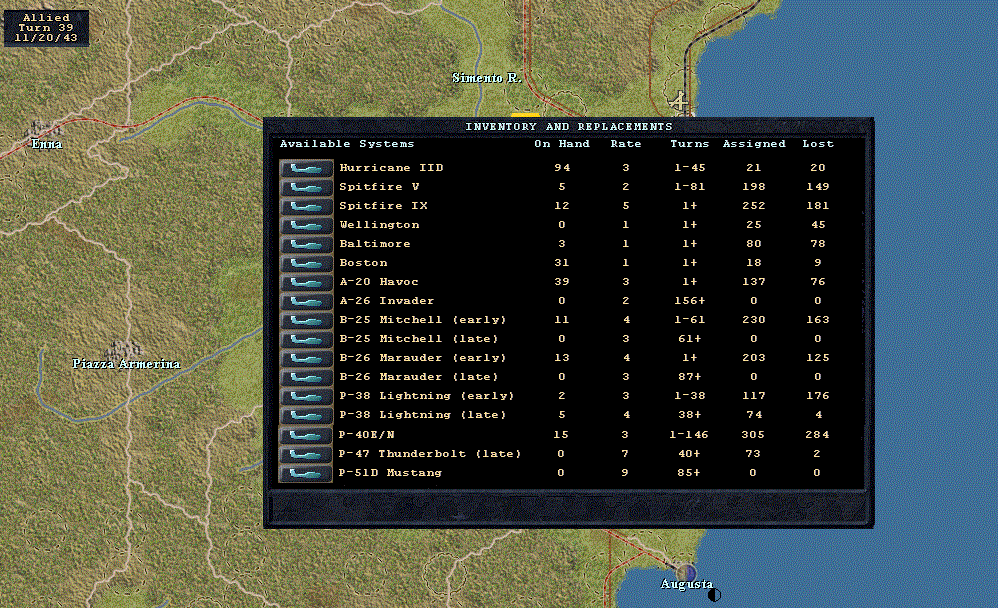Click Lost value 176 for P-38 Lightning (early)
998x608 pixels.
pyautogui.click(x=818, y=396)
